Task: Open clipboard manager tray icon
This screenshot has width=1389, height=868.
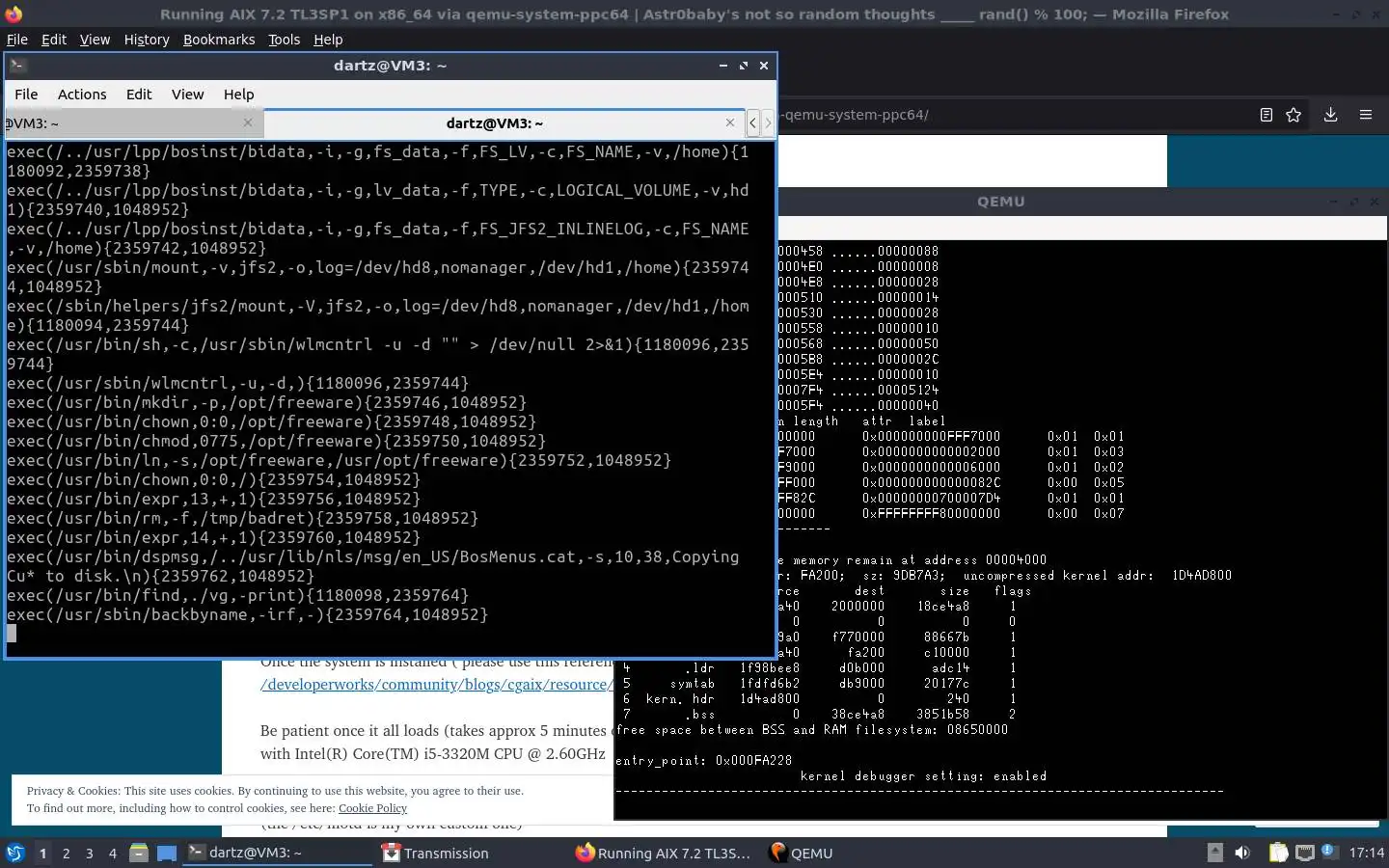Action: tap(1278, 853)
